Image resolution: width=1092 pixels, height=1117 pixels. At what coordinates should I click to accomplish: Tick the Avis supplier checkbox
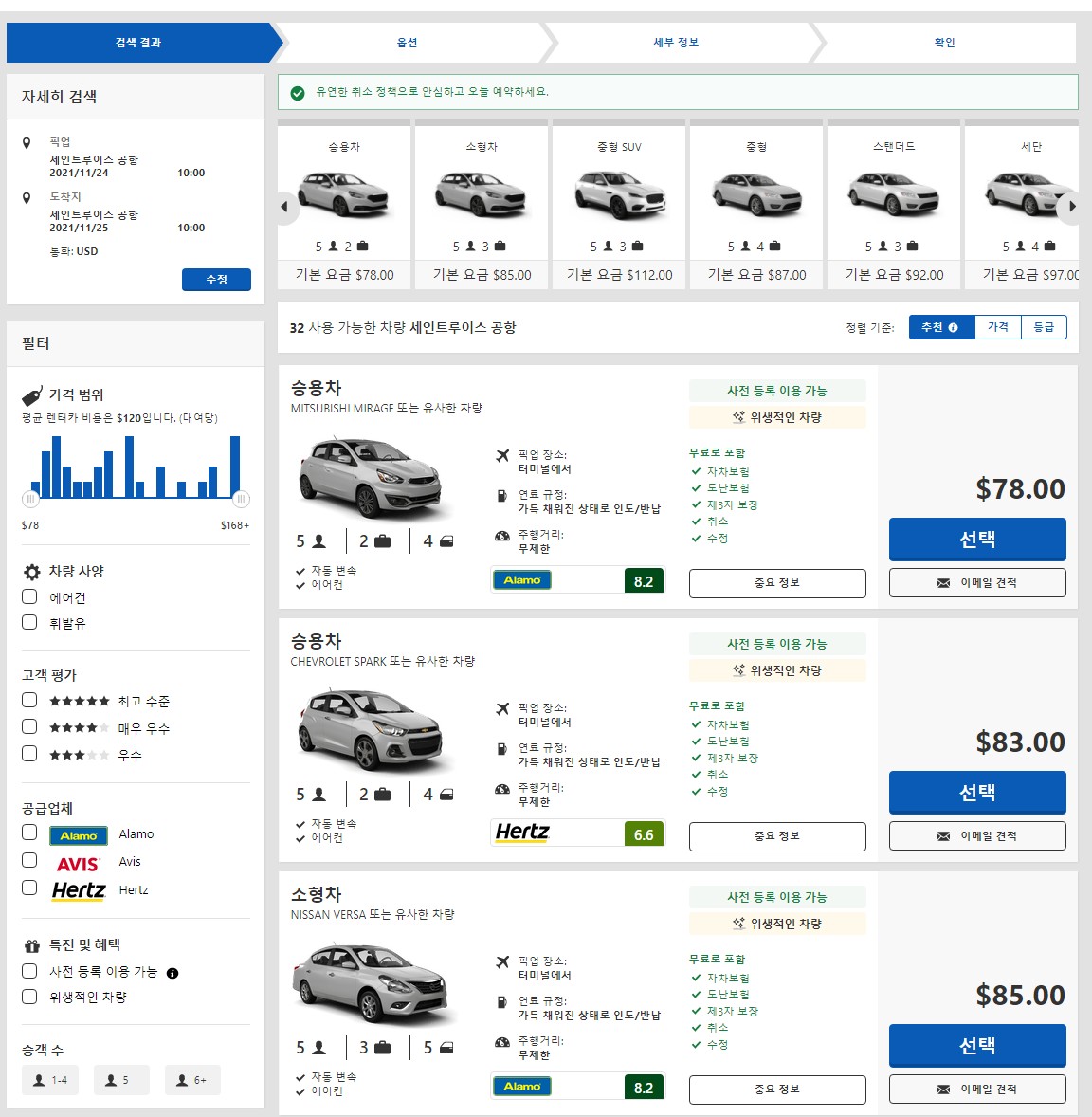point(29,860)
